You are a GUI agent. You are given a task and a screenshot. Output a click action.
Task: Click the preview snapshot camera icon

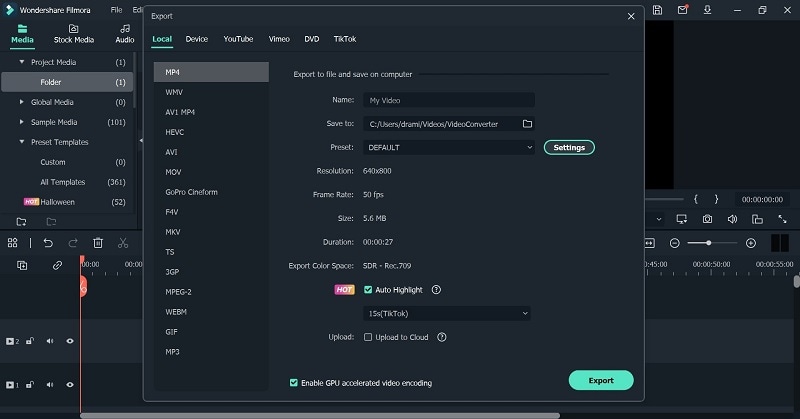click(707, 219)
